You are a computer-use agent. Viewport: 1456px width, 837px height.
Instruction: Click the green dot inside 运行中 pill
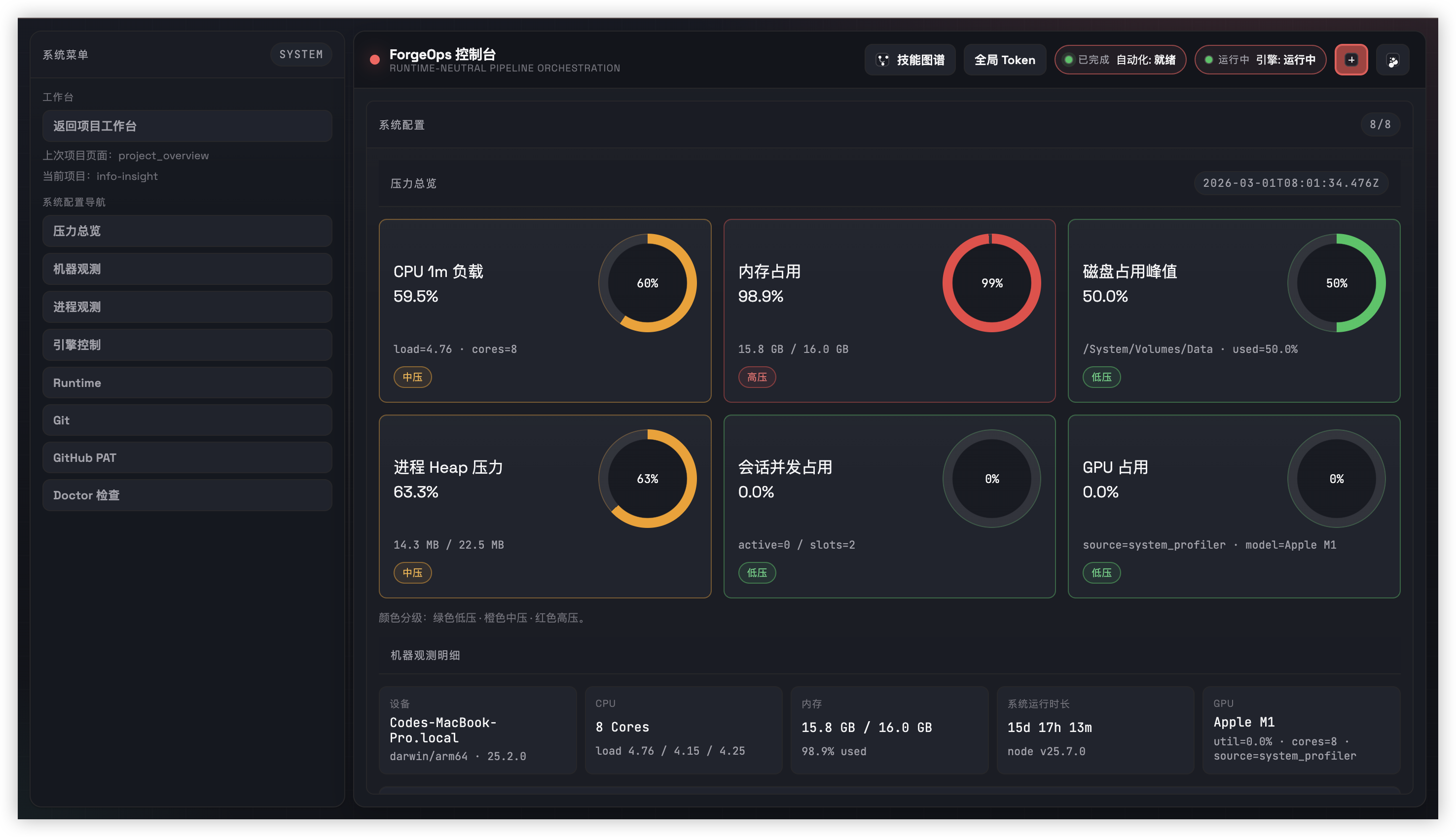[1209, 59]
